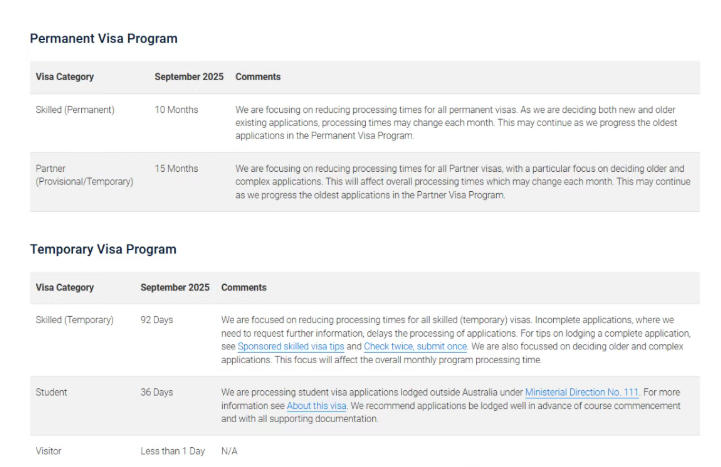
Task: Open the Ministerial Direction No. 111 link
Action: tap(581, 393)
